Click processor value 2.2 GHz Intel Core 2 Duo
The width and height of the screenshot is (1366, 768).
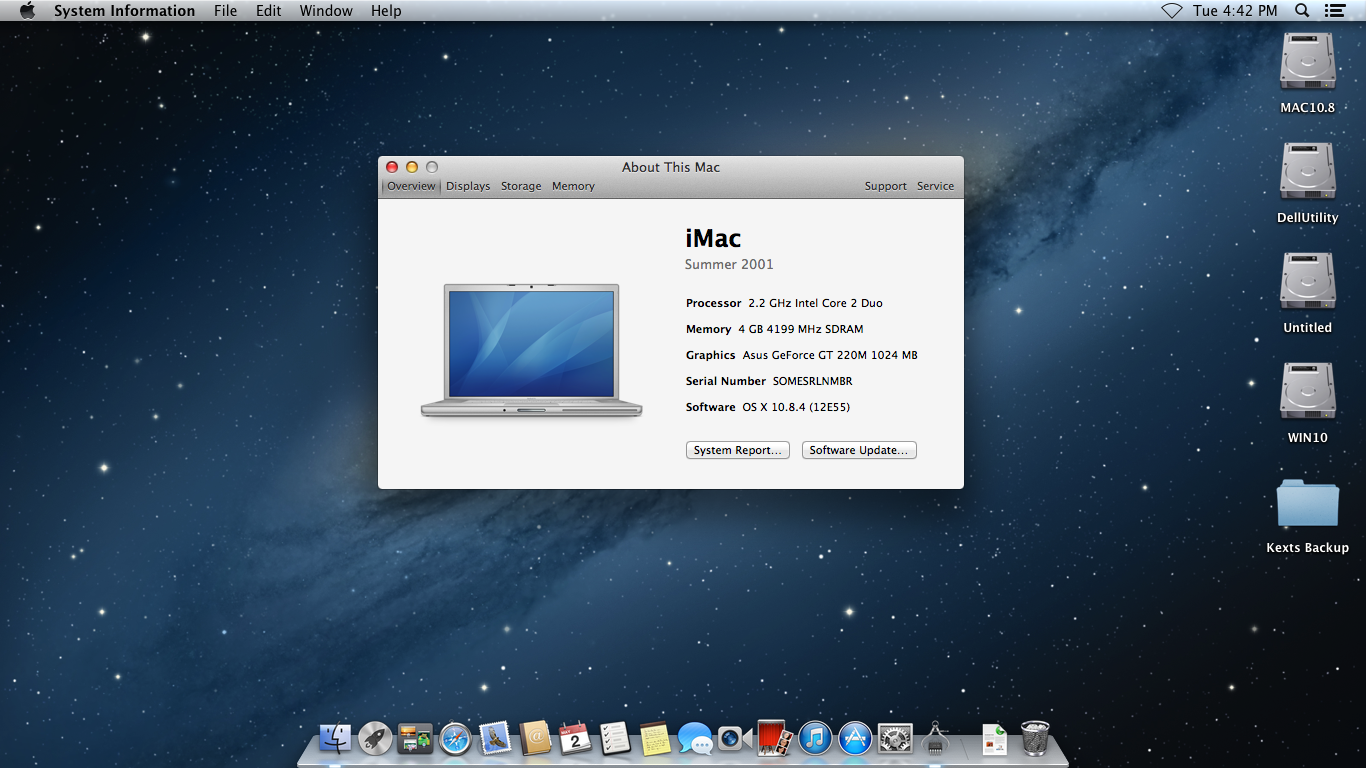coord(815,303)
